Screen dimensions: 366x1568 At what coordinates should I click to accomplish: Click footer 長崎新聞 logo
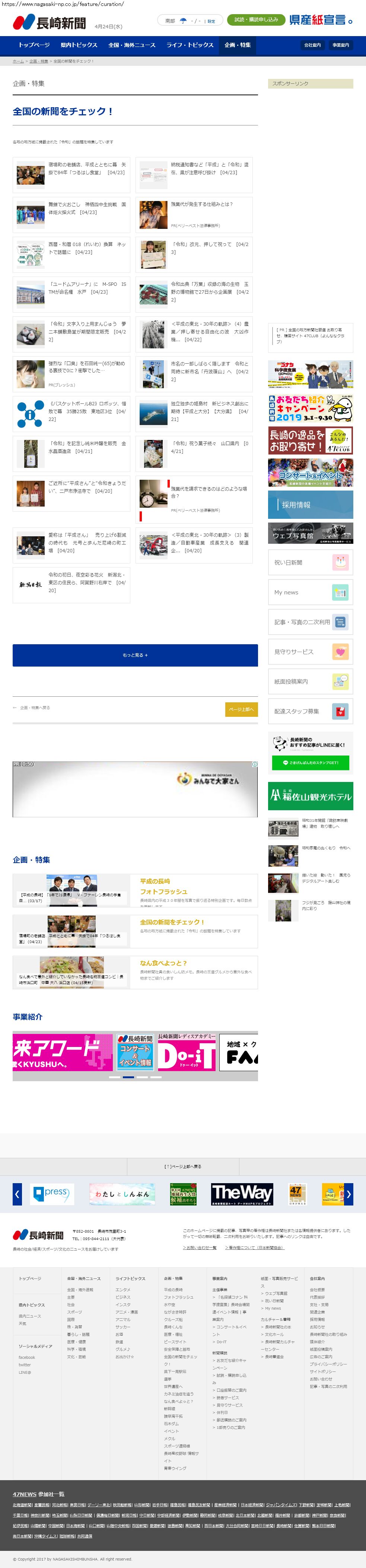click(x=38, y=1235)
